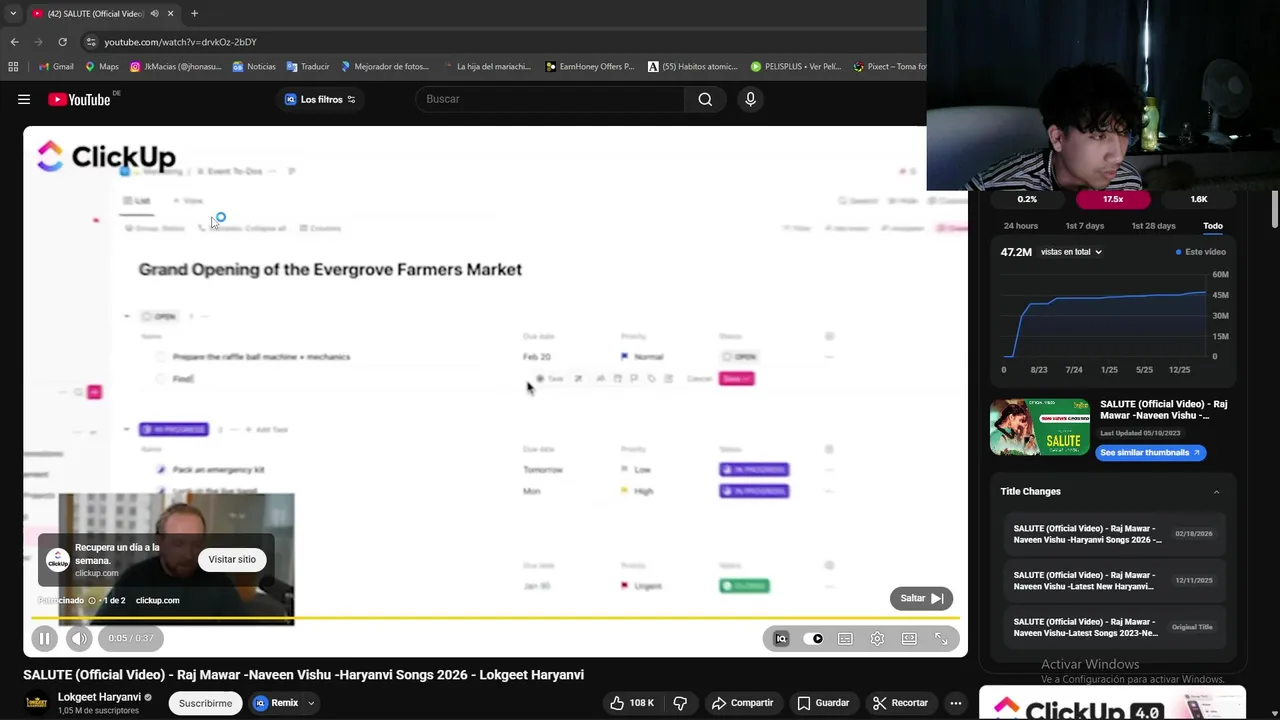Screen dimensions: 1280x720
Task: Expand the Remix dropdown arrow
Action: coord(311,703)
